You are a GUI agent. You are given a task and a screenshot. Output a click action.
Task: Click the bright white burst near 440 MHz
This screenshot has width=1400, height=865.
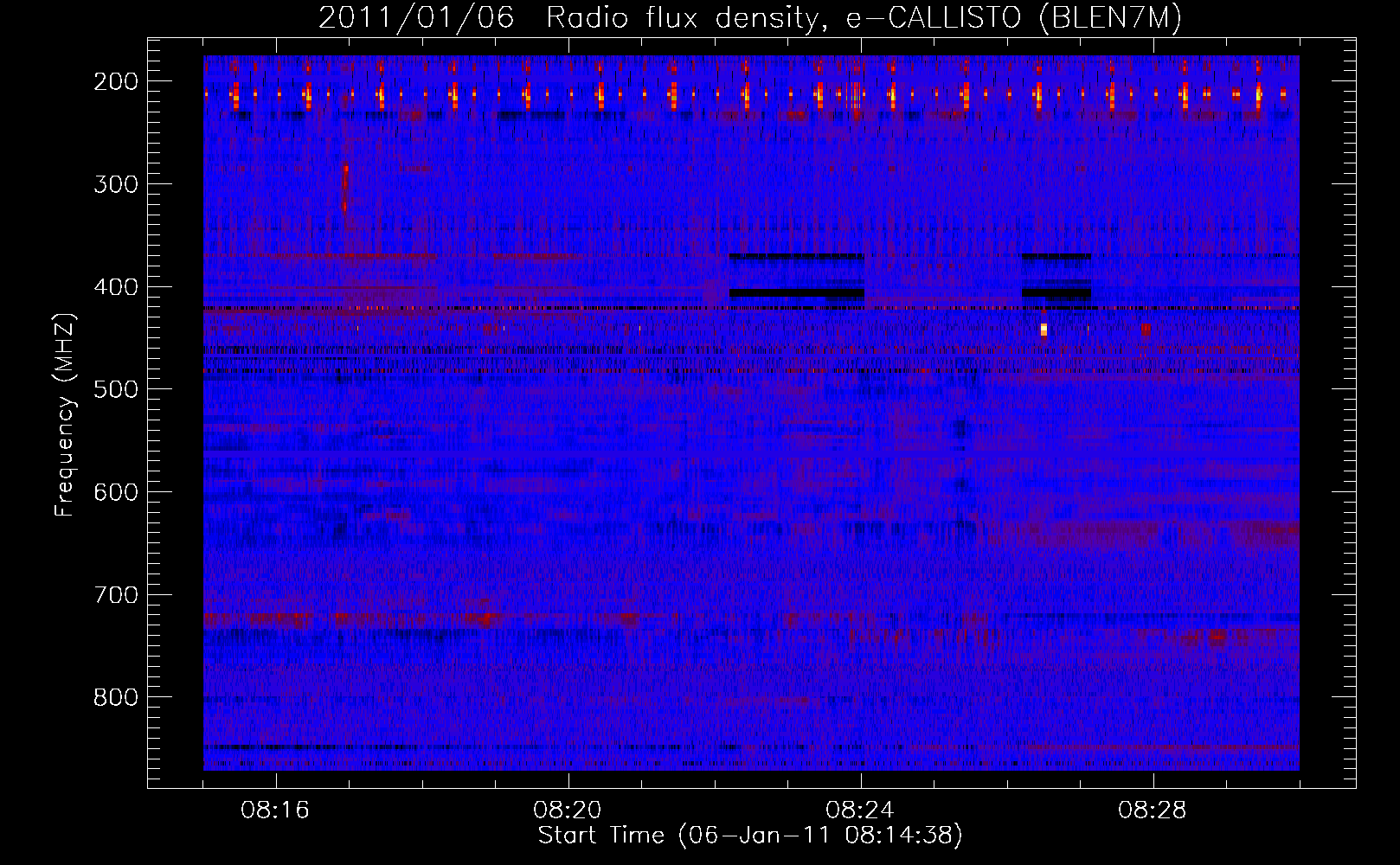click(x=1044, y=329)
